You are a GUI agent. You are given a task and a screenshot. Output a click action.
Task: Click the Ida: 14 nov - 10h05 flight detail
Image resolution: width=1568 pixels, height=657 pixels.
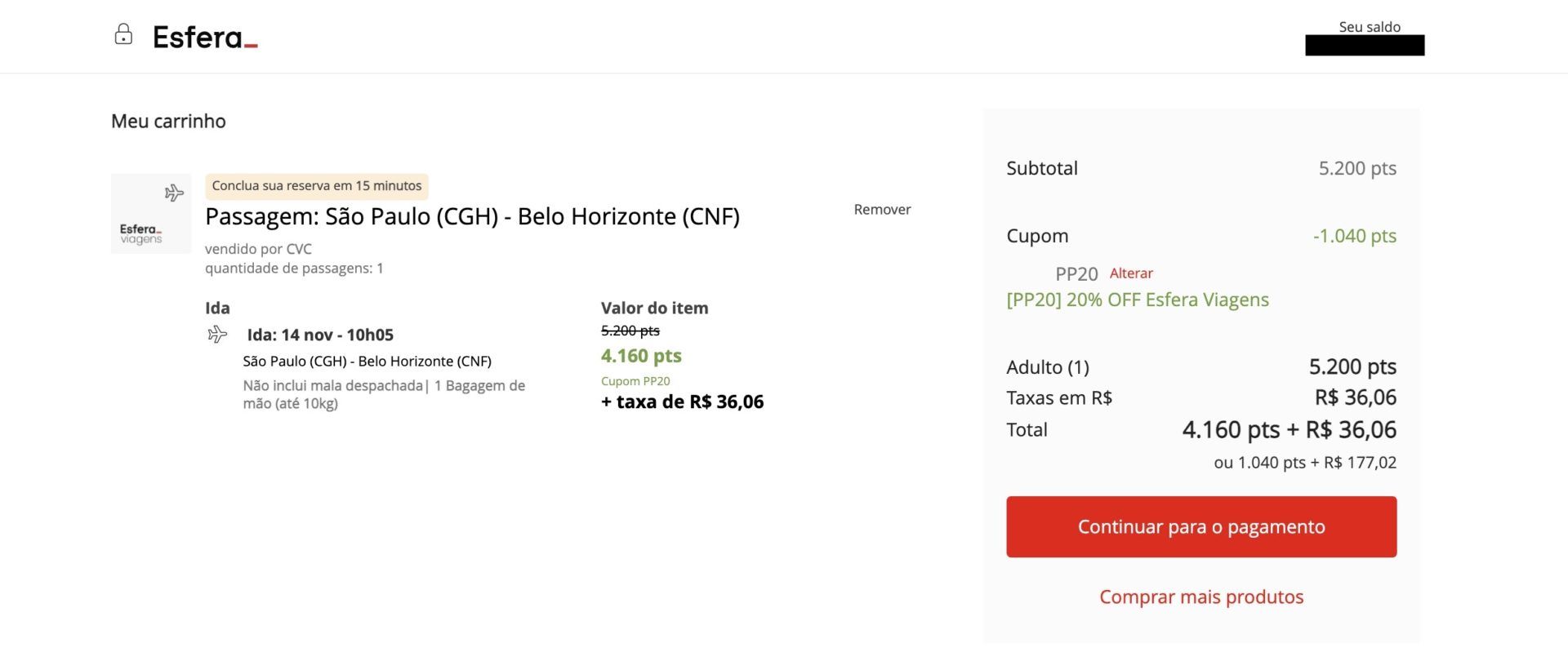coord(320,335)
